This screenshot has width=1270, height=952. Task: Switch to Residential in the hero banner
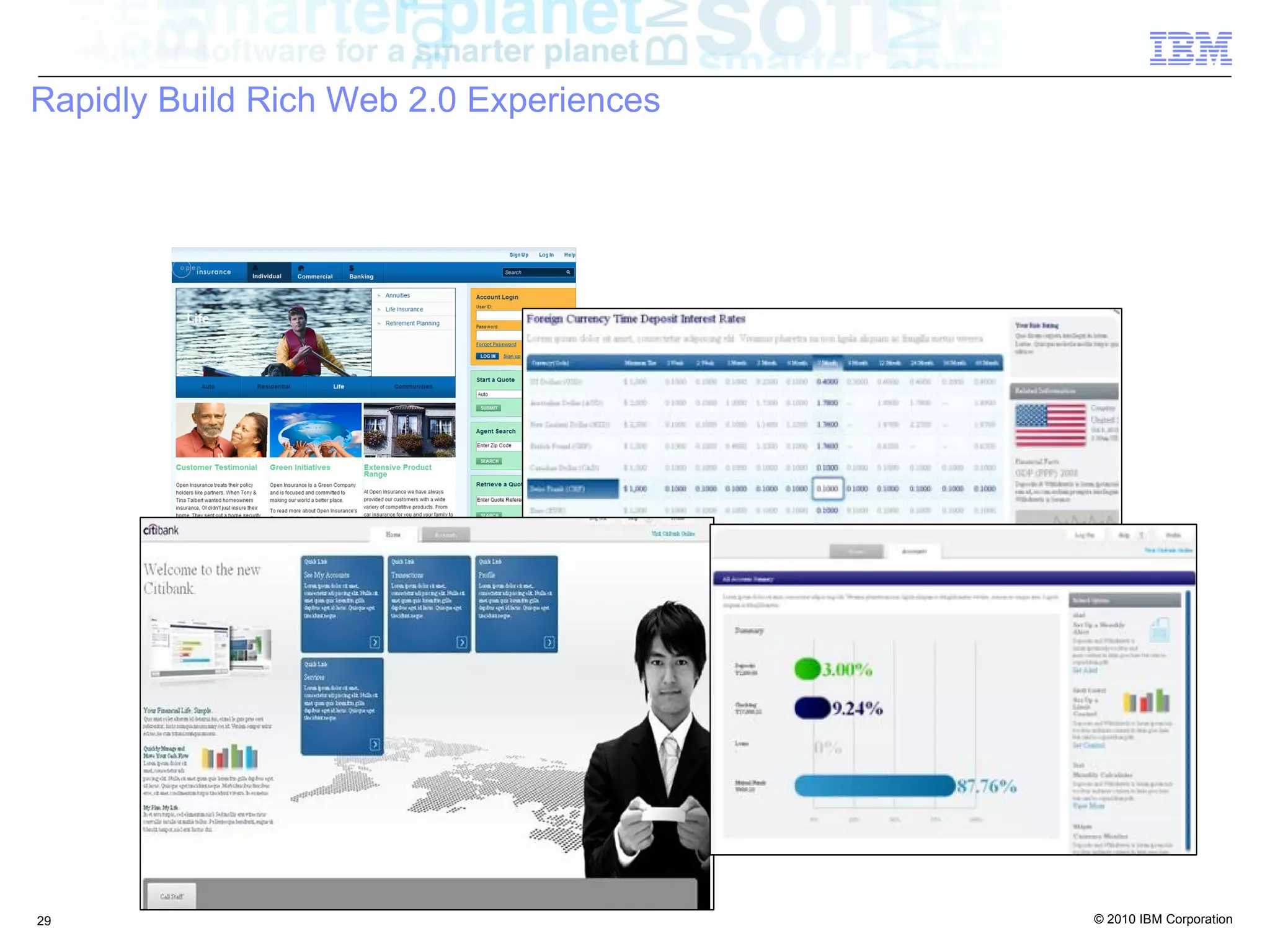(x=273, y=386)
